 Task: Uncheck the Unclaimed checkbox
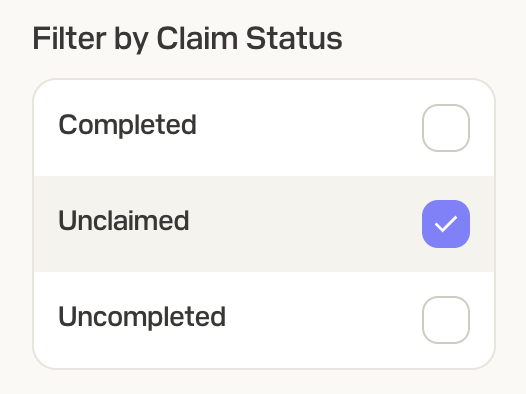point(446,224)
